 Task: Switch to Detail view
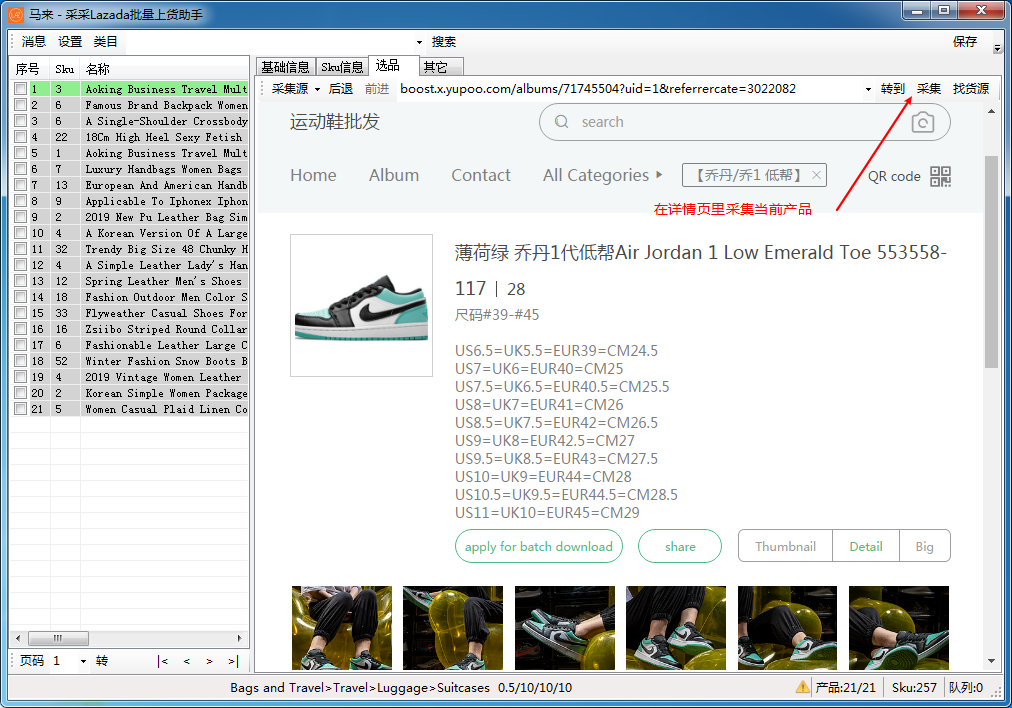865,546
